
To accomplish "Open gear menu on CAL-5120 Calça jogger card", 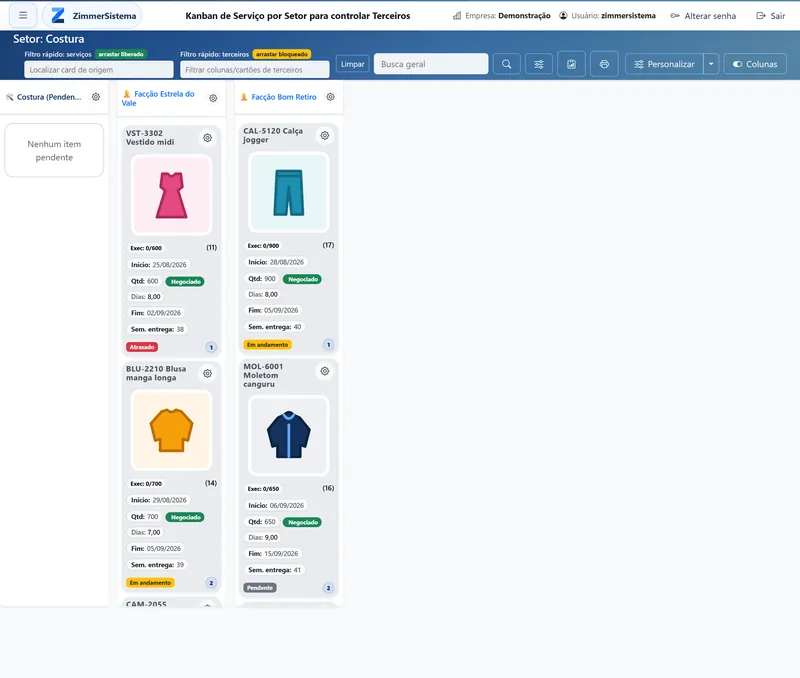I will pos(325,136).
